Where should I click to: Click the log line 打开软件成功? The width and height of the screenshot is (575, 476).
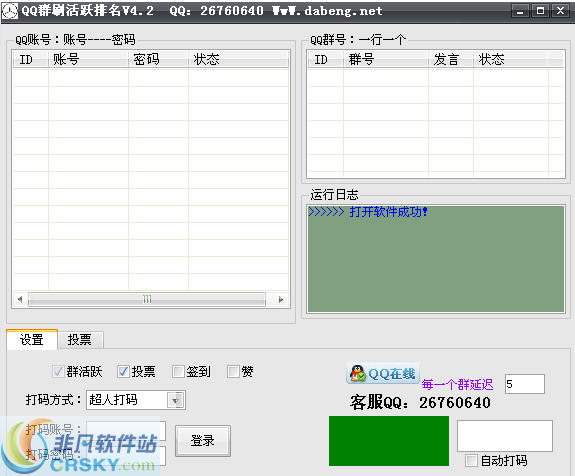click(368, 212)
